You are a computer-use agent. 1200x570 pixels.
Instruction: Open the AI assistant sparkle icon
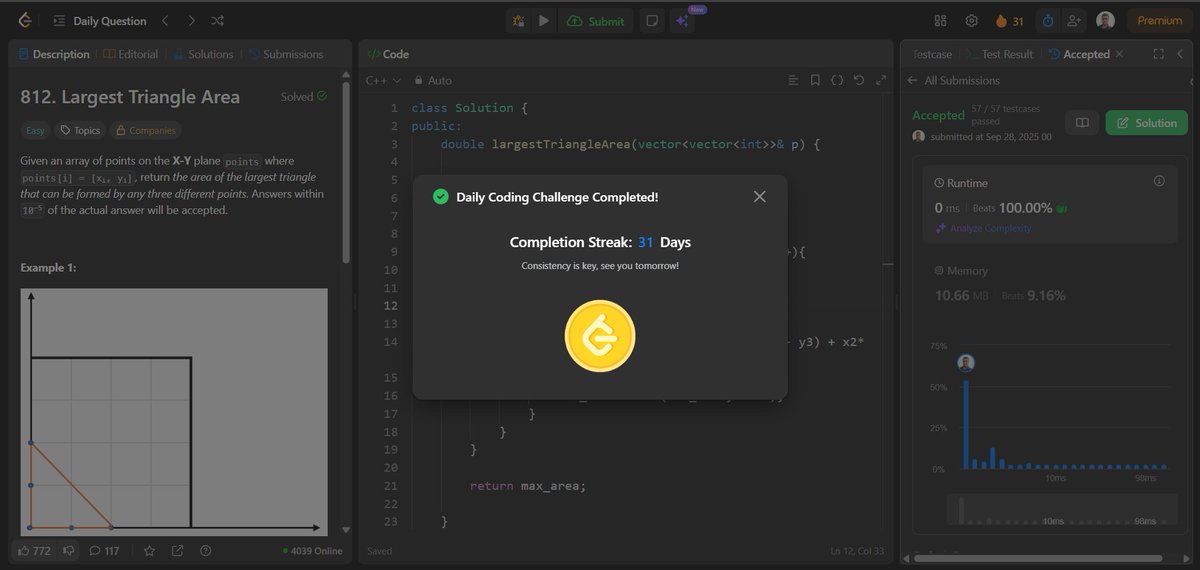pos(682,21)
